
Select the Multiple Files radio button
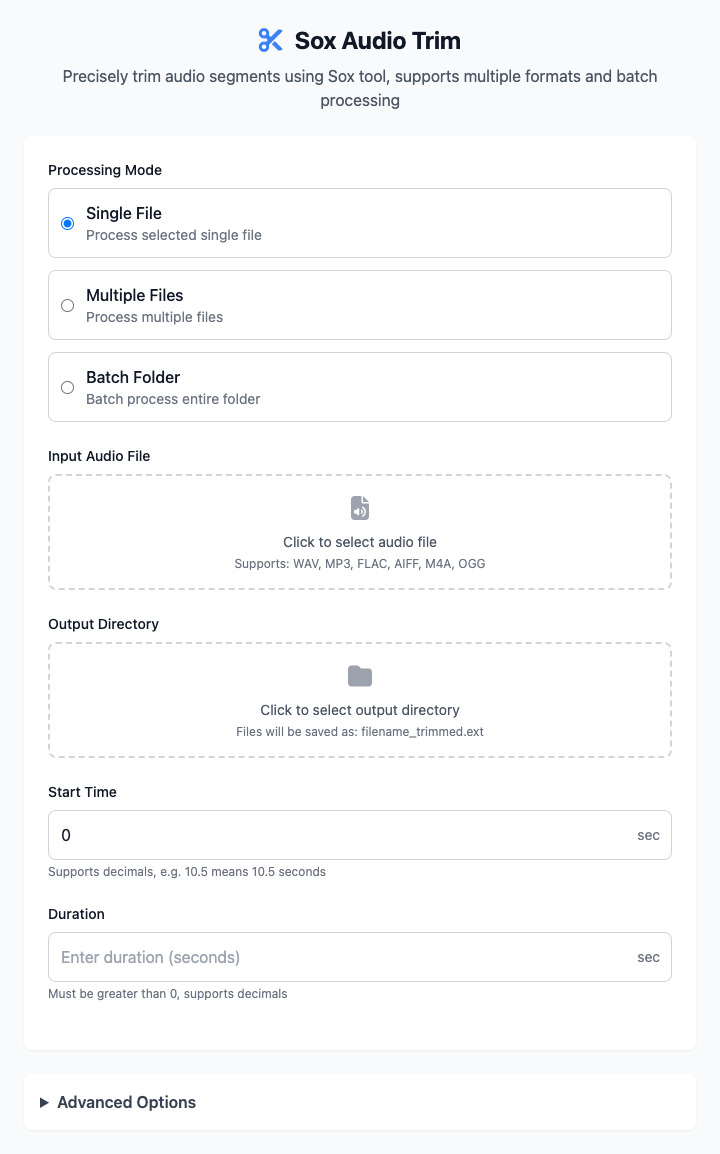[68, 305]
